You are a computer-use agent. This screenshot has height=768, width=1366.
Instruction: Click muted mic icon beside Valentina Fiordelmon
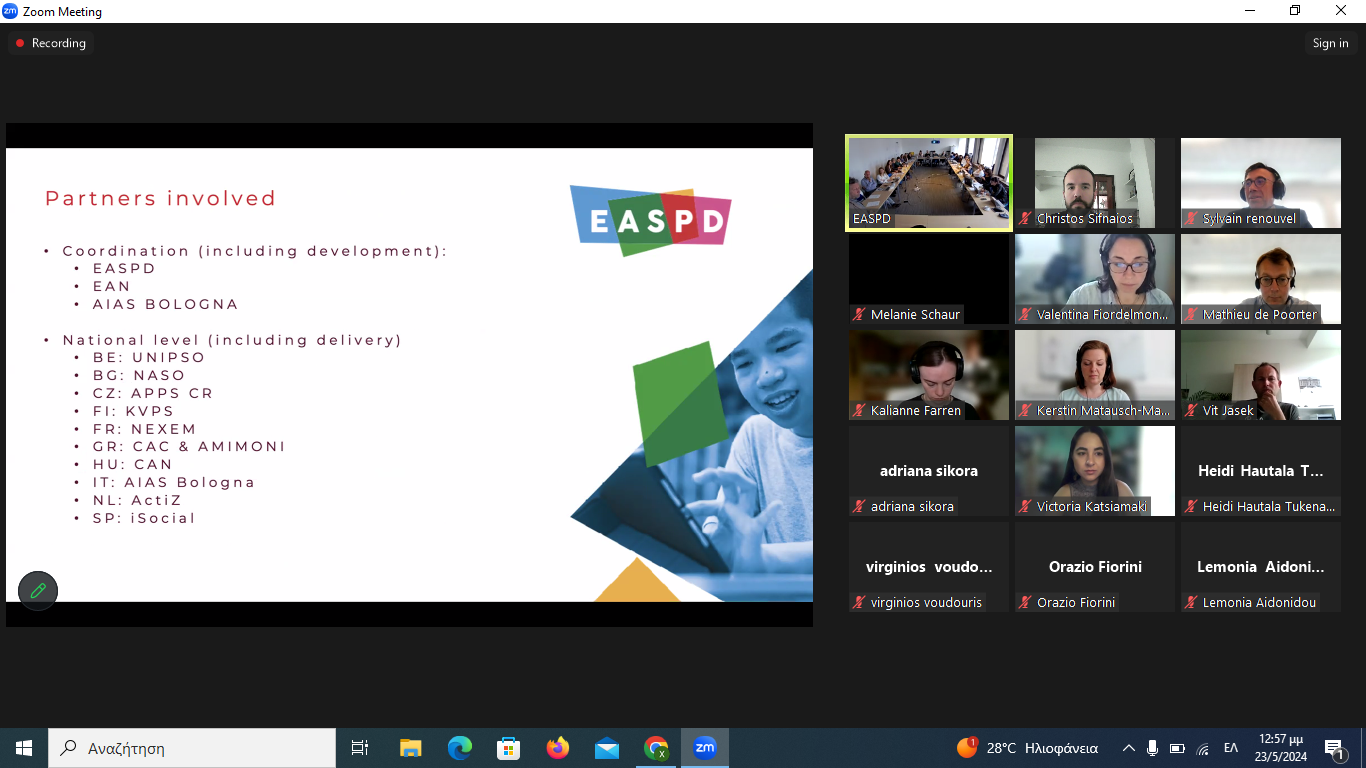[x=1025, y=314]
